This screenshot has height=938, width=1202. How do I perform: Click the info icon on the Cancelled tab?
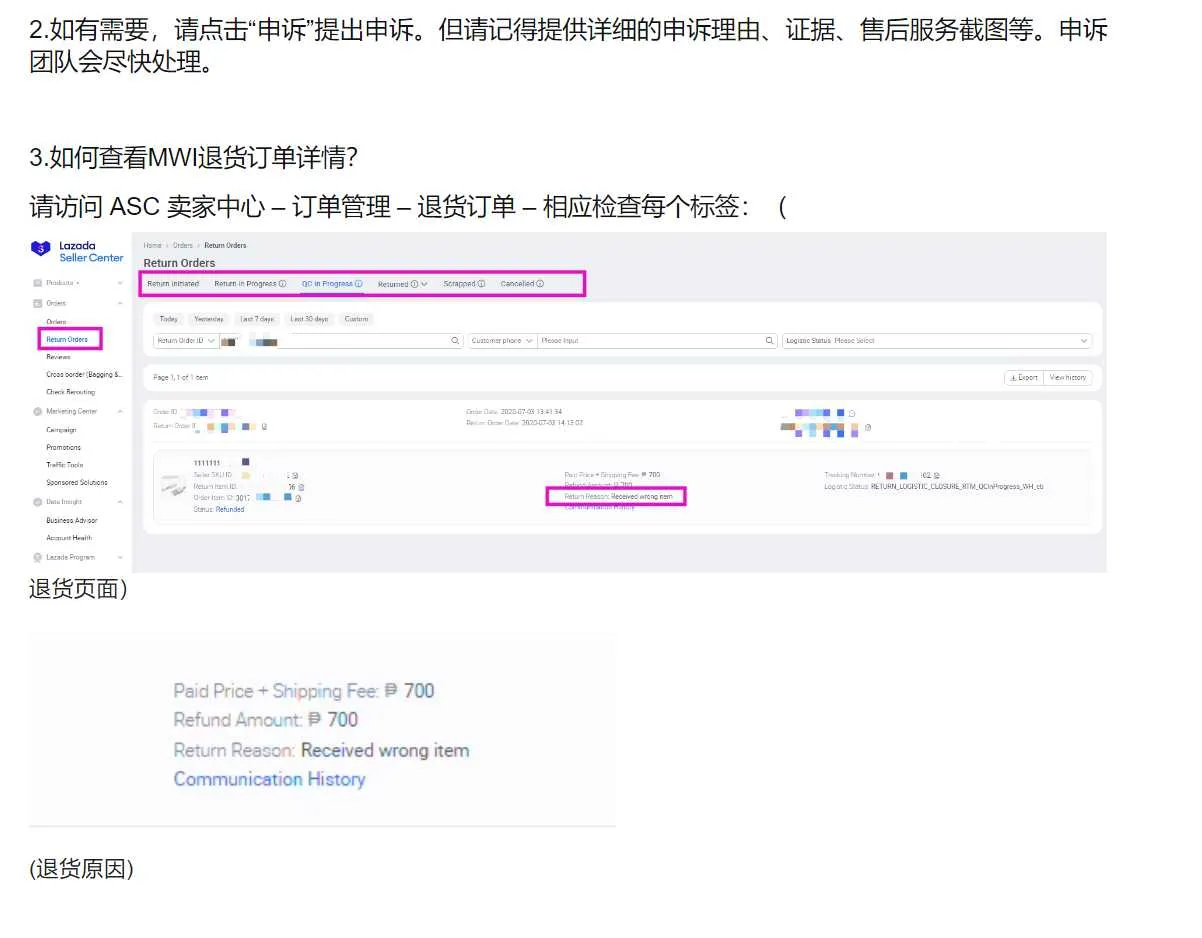[x=541, y=283]
